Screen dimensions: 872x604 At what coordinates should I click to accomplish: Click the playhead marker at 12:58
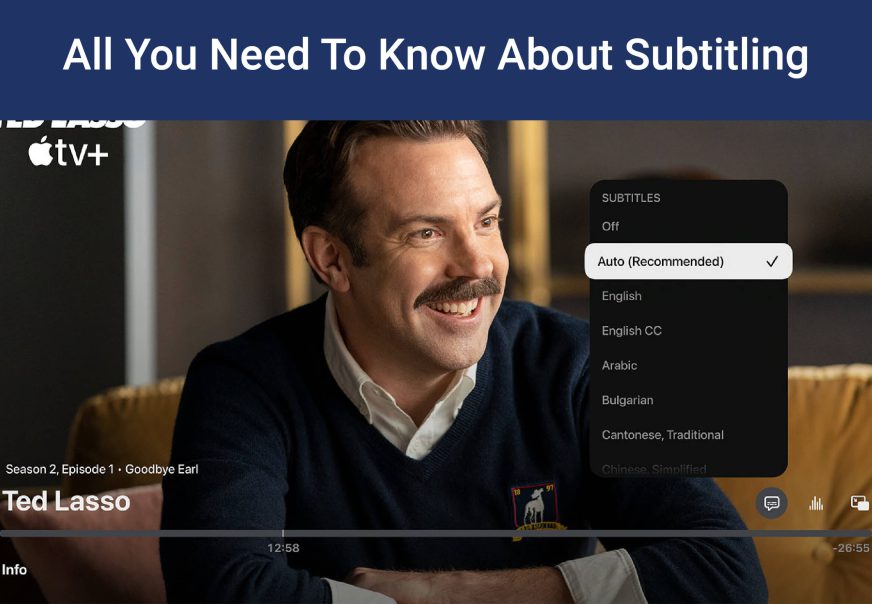[x=283, y=533]
